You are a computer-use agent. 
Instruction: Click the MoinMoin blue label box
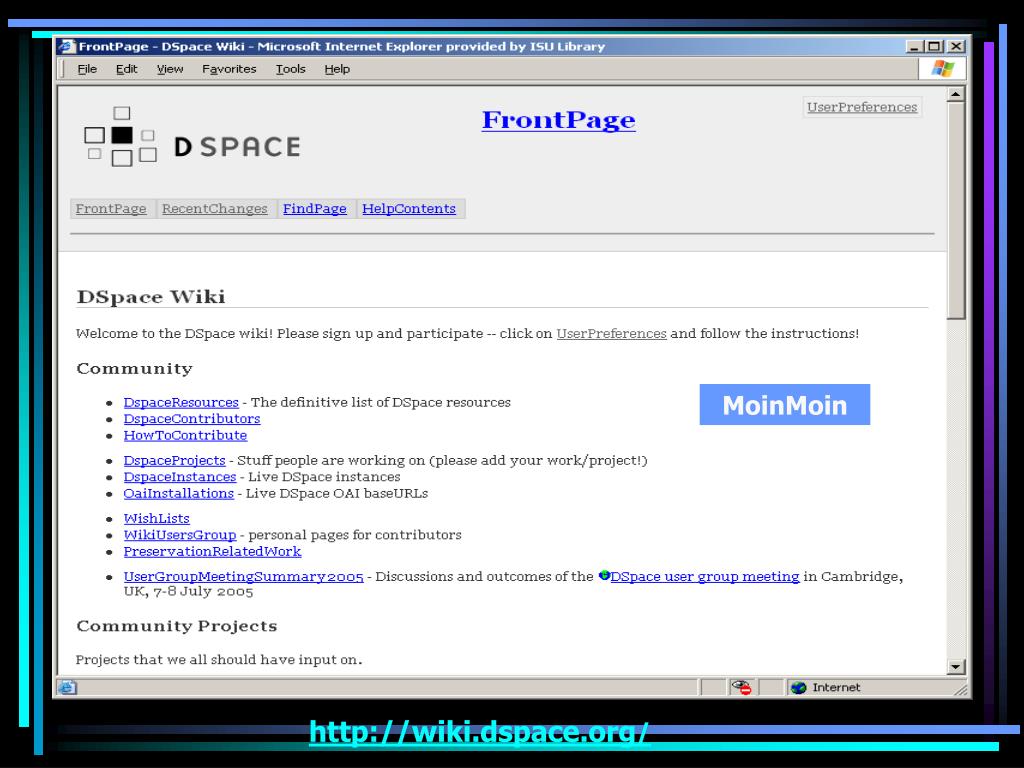point(784,405)
